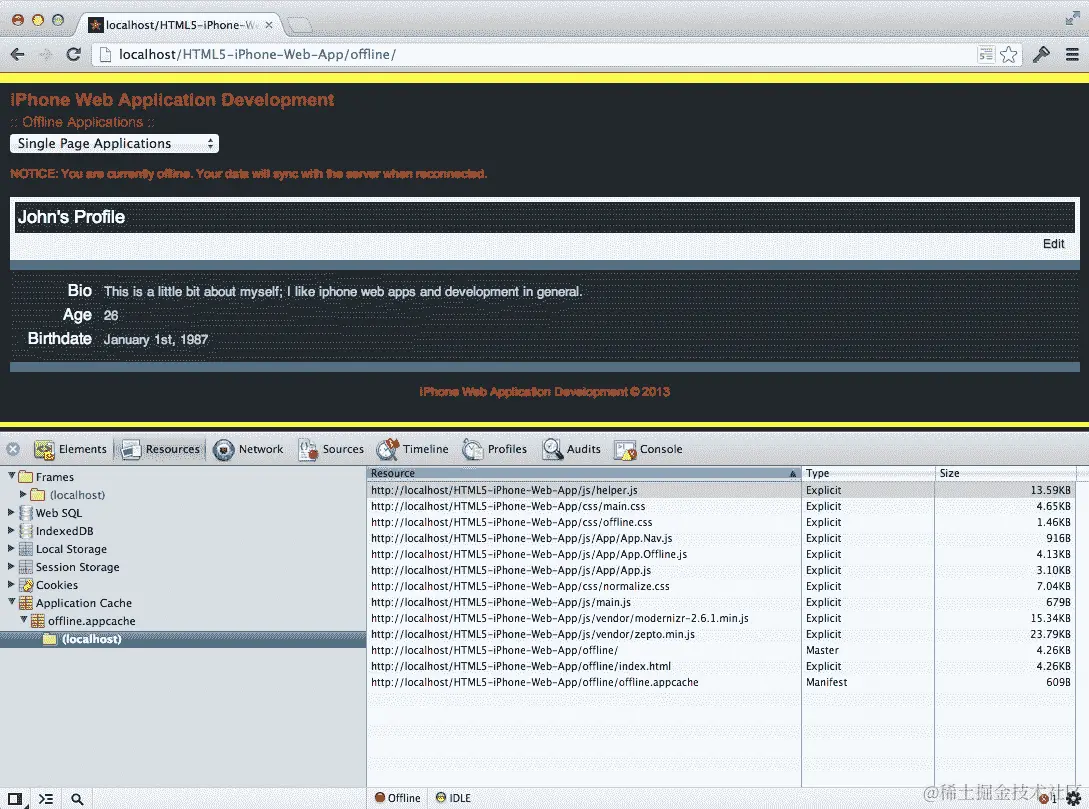Click the Edit link in John's Profile
Viewport: 1089px width, 809px height.
coord(1054,244)
